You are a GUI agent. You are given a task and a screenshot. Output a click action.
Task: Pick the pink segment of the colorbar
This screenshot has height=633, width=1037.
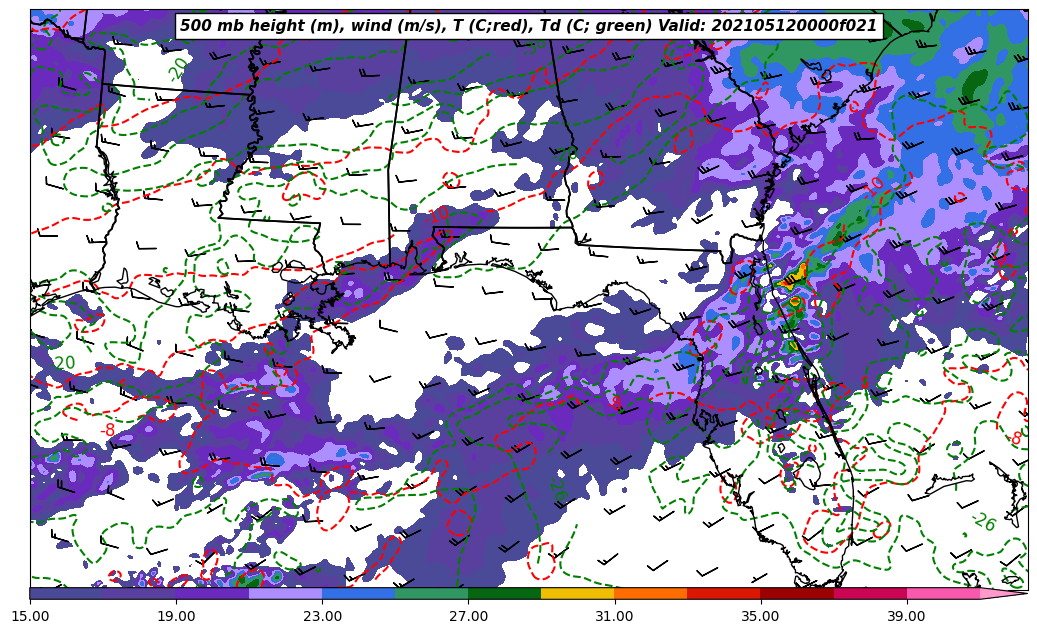(x=942, y=593)
